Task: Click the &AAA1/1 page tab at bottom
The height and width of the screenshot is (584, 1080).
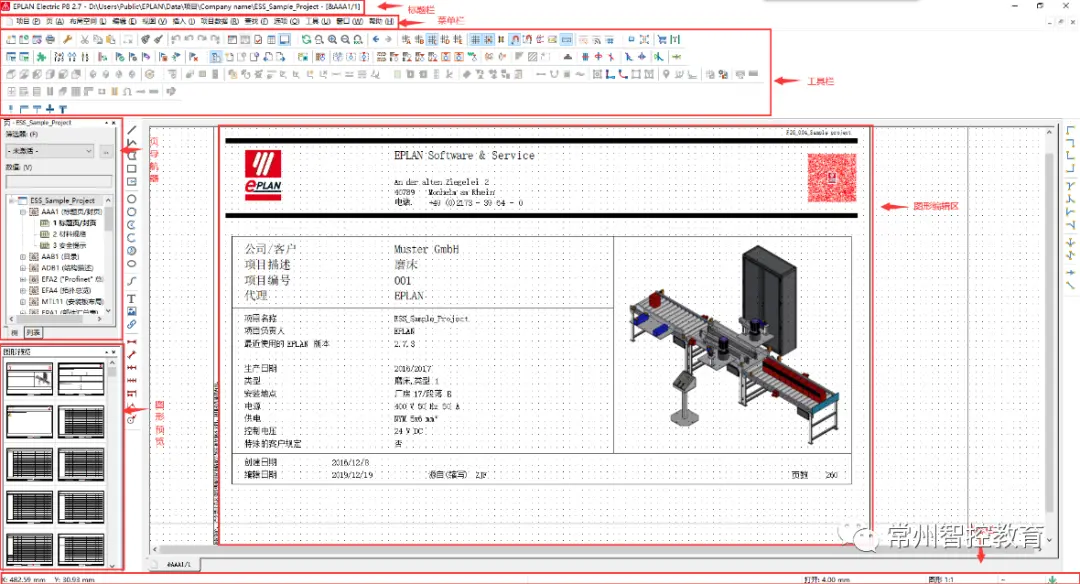Action: point(178,564)
